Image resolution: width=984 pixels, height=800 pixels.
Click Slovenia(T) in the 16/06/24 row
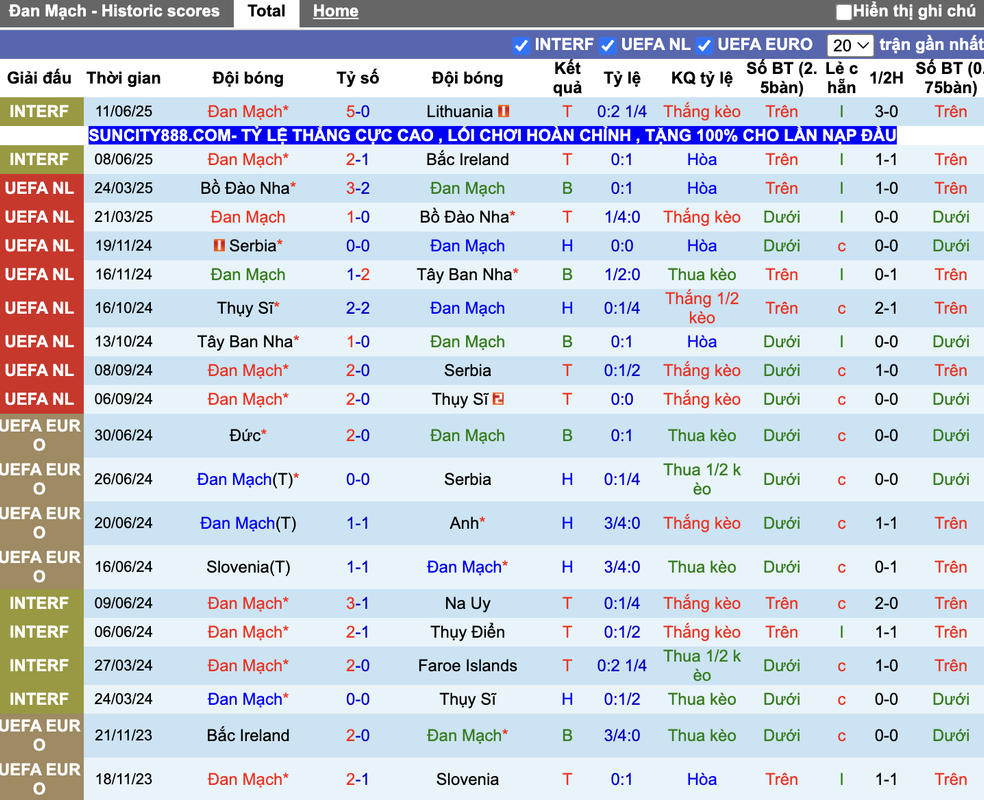248,567
